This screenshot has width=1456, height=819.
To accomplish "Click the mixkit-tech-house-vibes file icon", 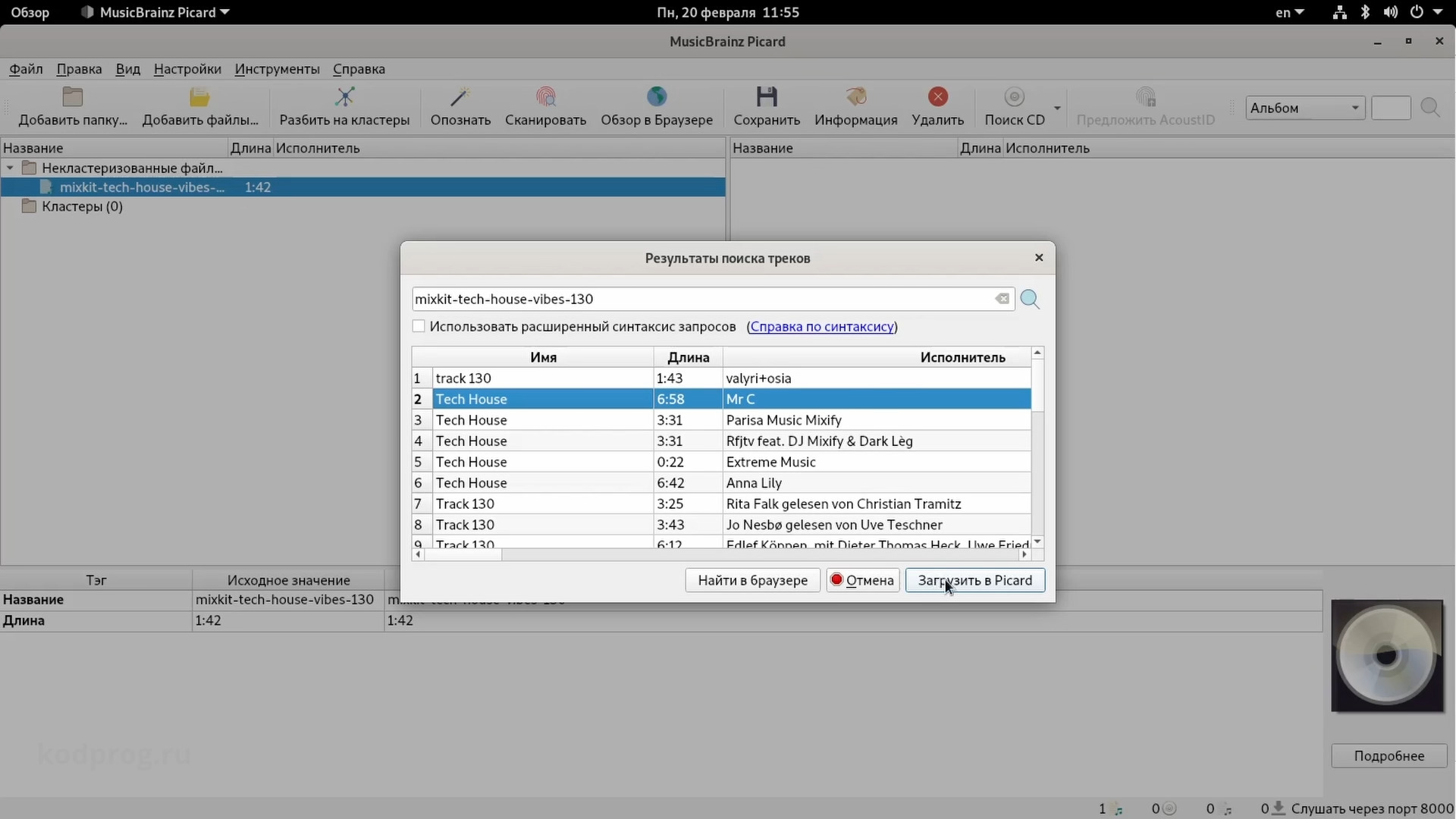I will click(46, 187).
